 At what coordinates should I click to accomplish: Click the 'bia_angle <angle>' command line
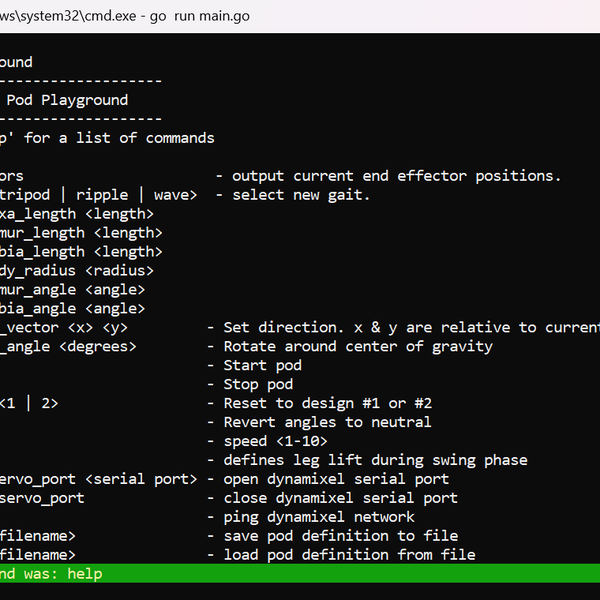72,309
